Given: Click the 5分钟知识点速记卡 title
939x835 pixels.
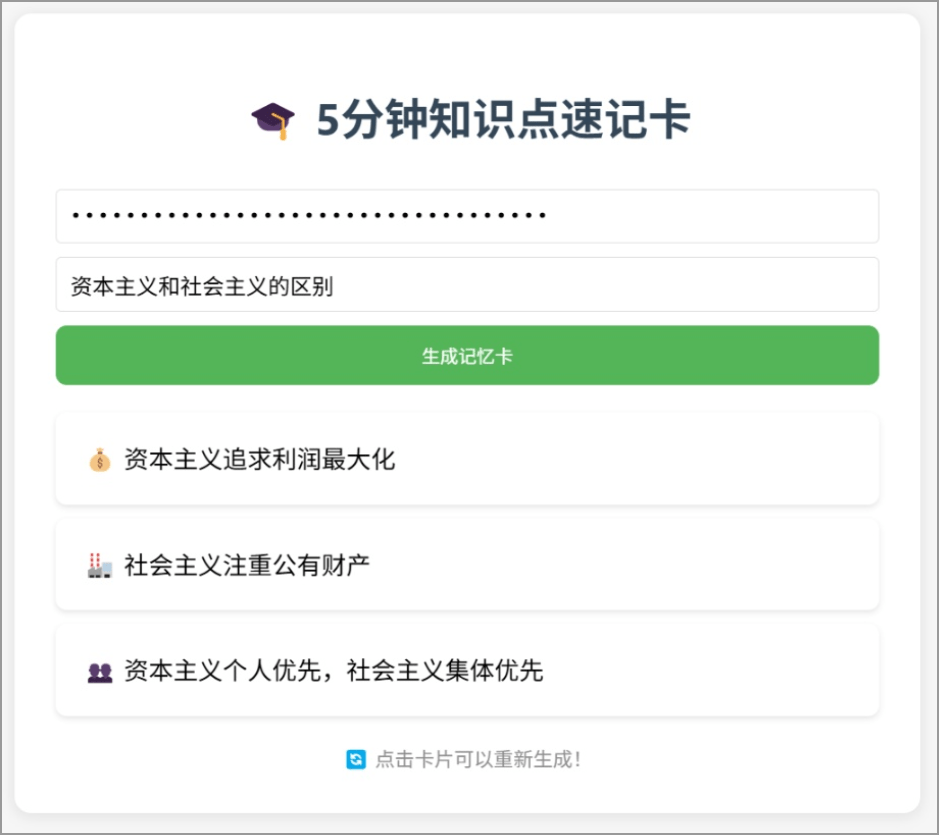Looking at the screenshot, I should tap(503, 120).
